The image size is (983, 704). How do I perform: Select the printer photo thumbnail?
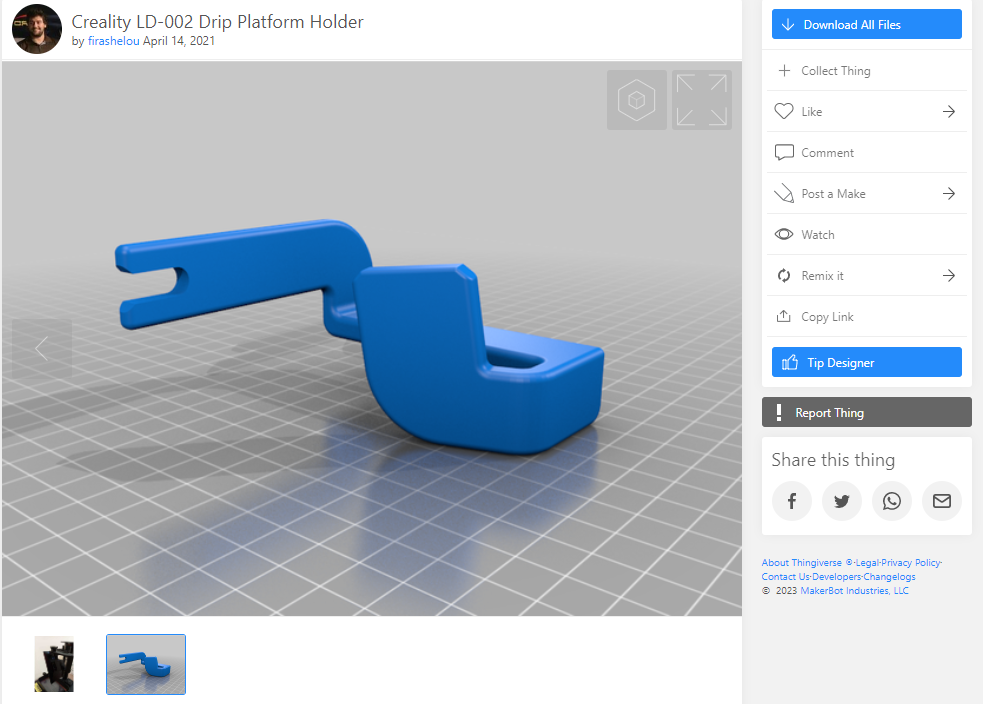[54, 664]
